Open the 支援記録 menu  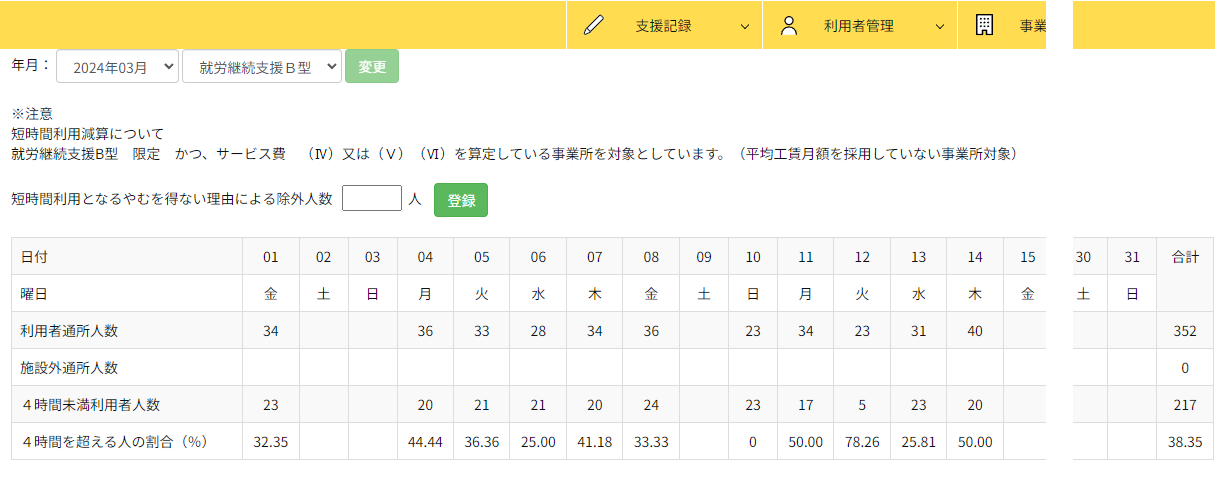tap(663, 26)
